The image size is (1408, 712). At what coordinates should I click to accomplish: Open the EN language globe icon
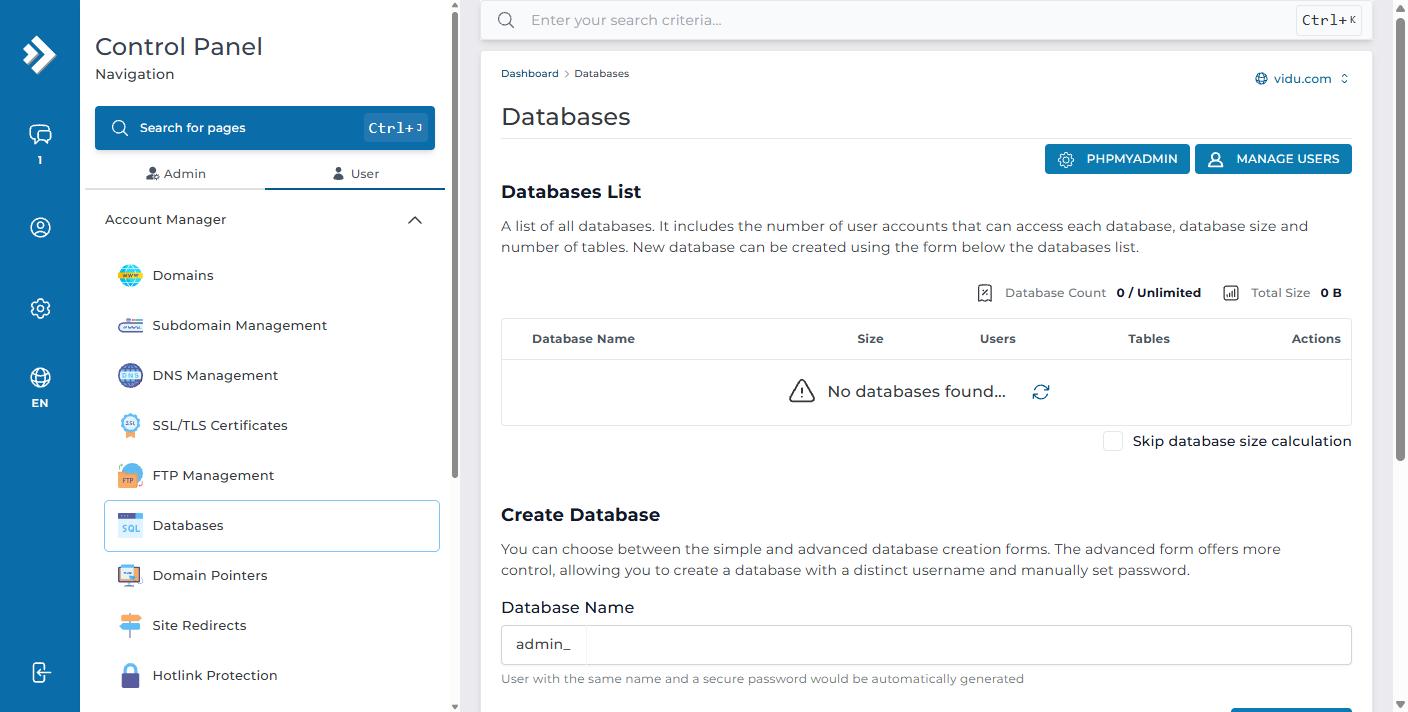click(40, 378)
